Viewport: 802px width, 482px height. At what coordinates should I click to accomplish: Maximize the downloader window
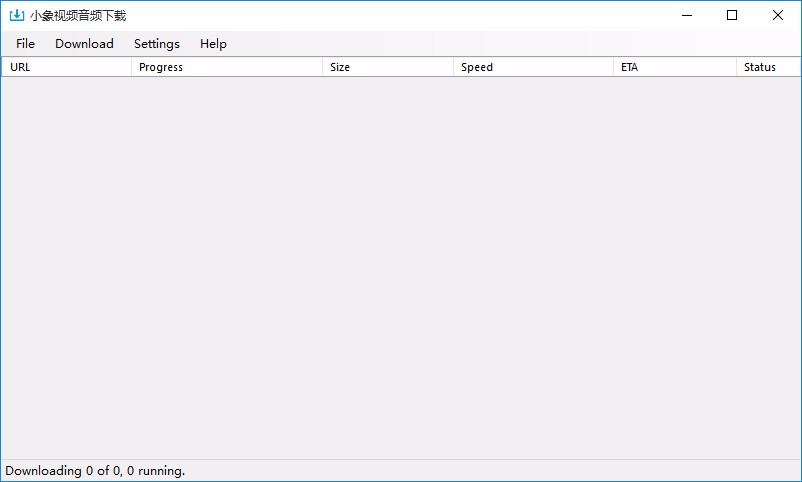[x=732, y=15]
